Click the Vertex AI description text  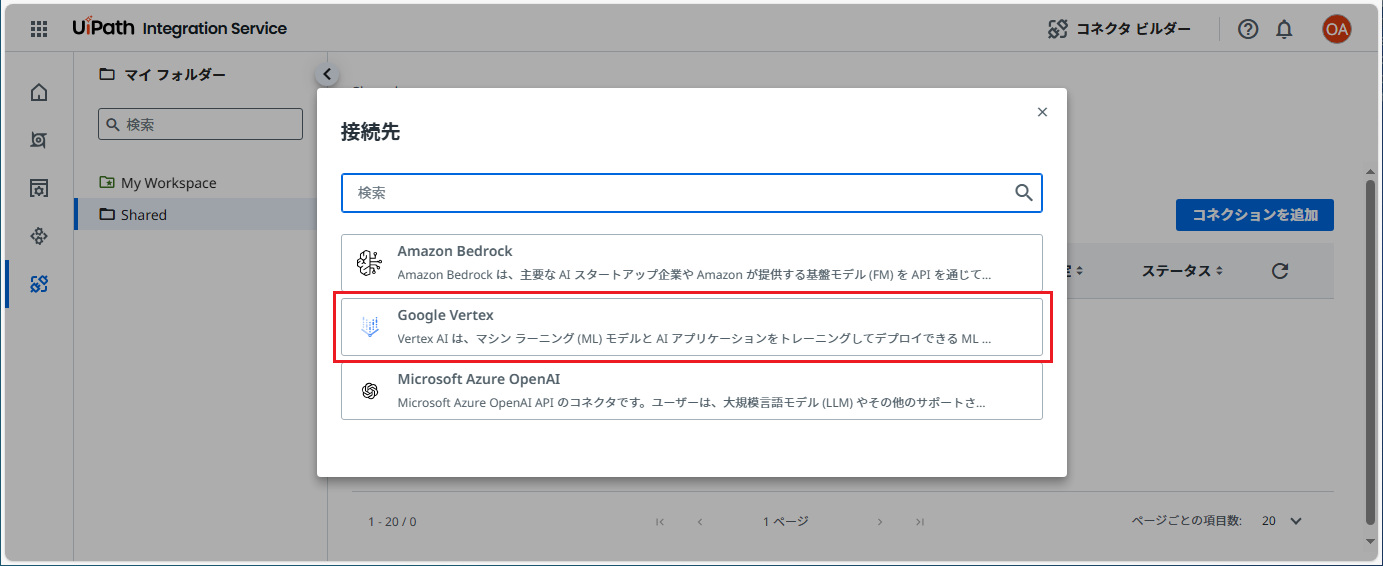[694, 338]
